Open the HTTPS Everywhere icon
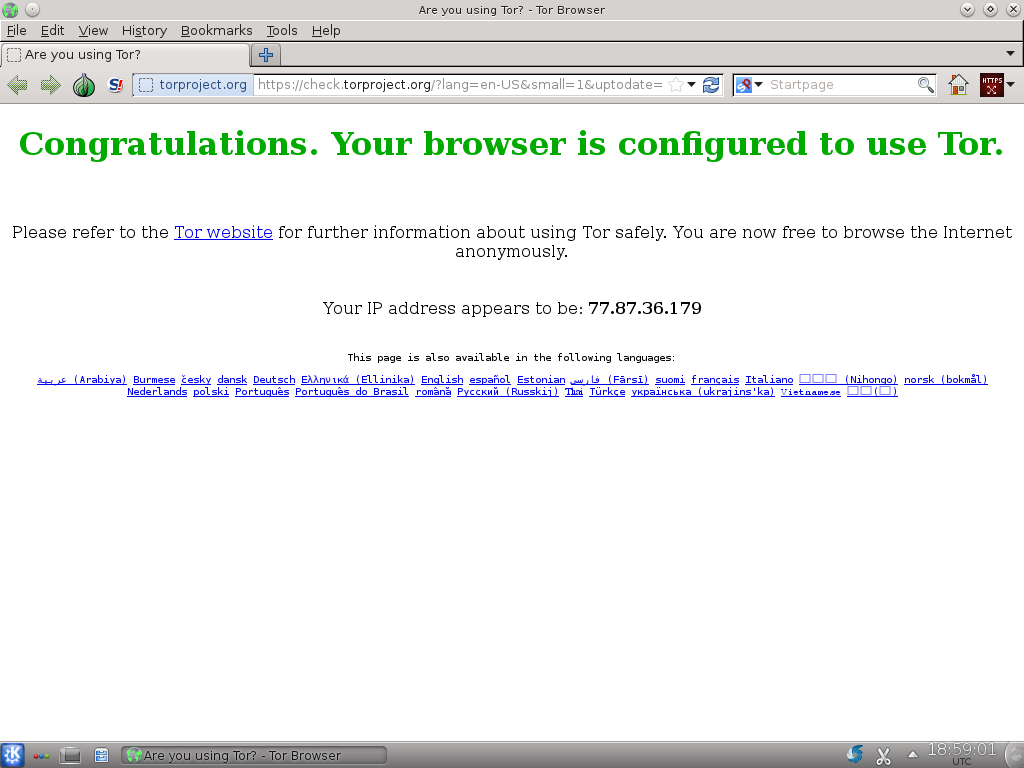1024x768 pixels. (991, 85)
